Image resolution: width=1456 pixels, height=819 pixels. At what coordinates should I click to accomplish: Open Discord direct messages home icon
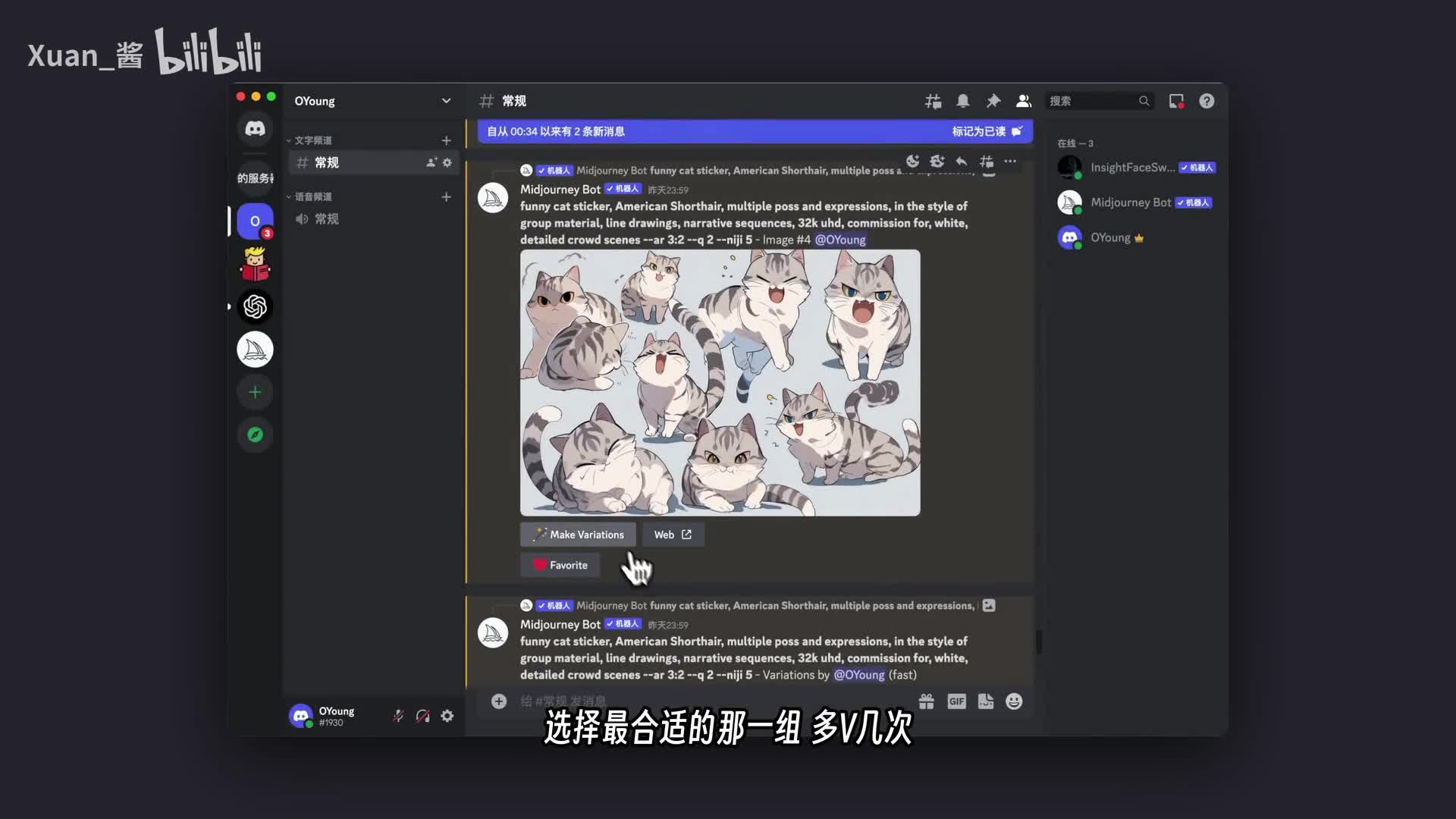pos(255,128)
